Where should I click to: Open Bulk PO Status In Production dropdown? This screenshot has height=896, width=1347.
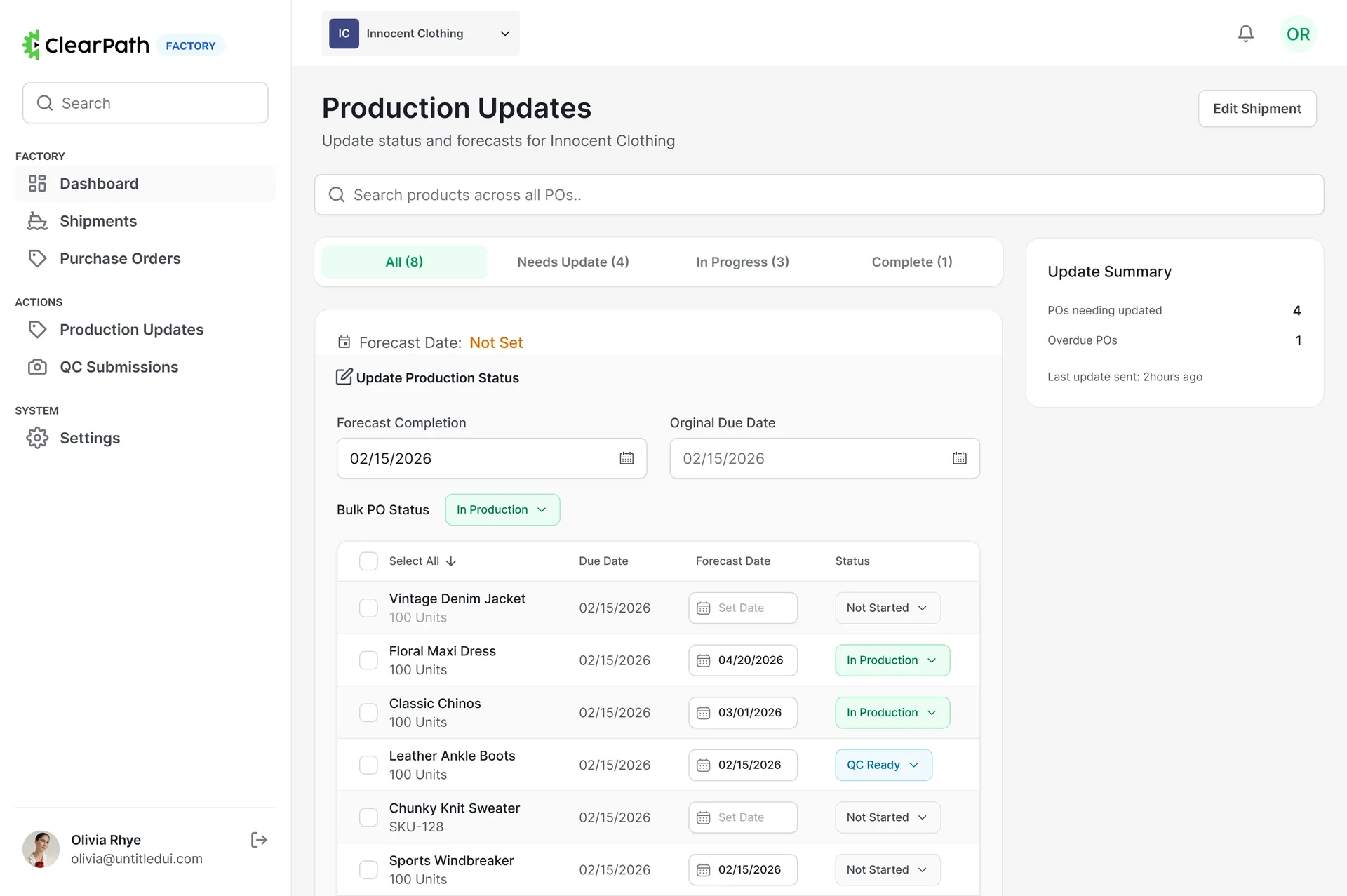click(502, 509)
